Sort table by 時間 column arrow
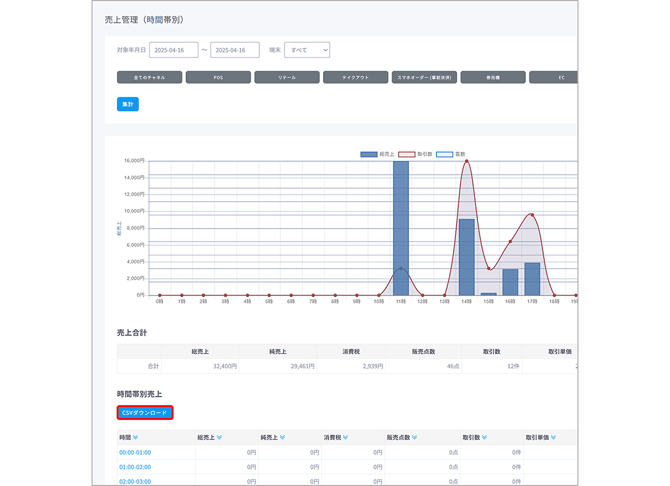 pos(135,437)
